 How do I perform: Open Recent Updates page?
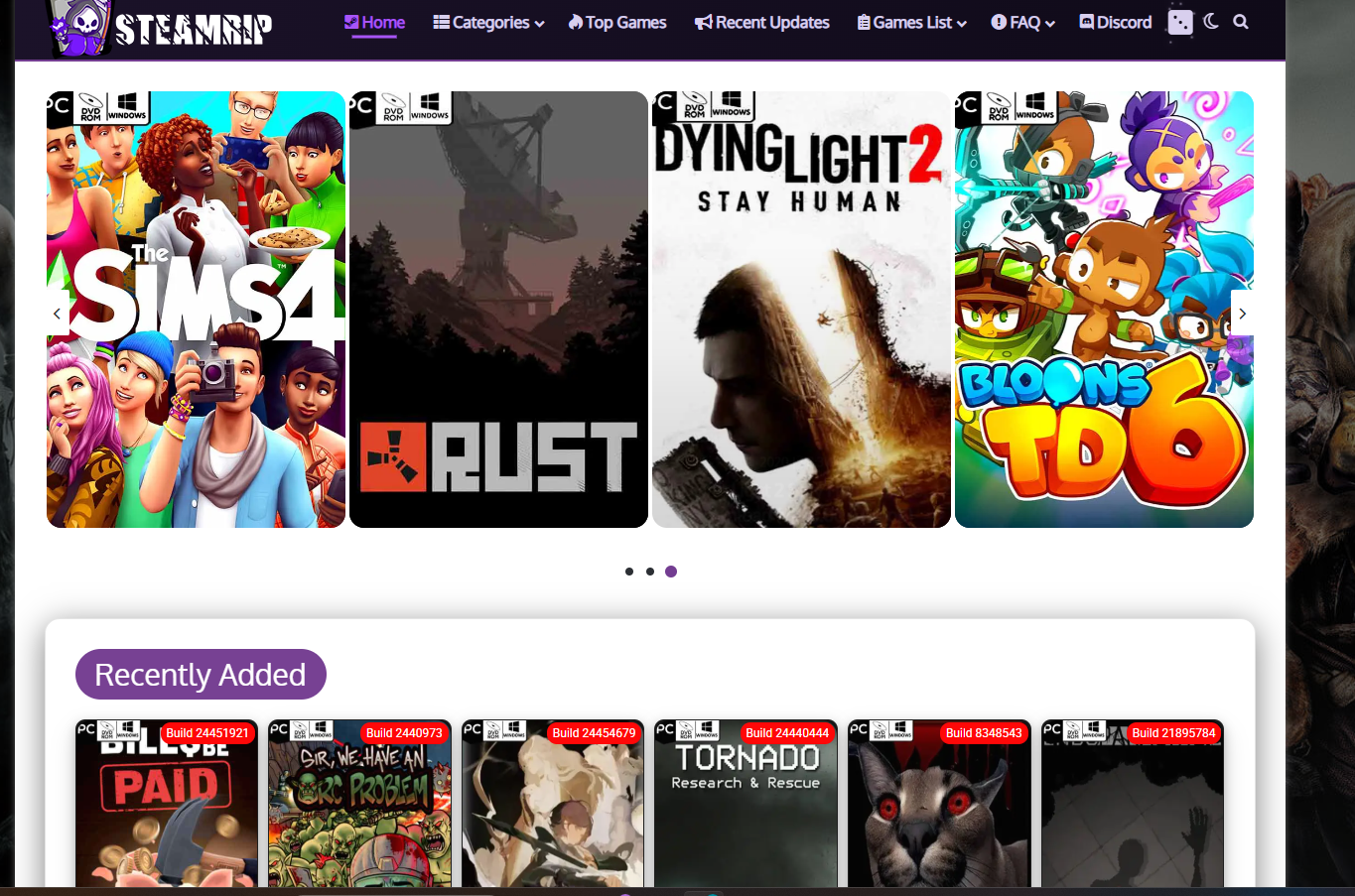(x=762, y=22)
